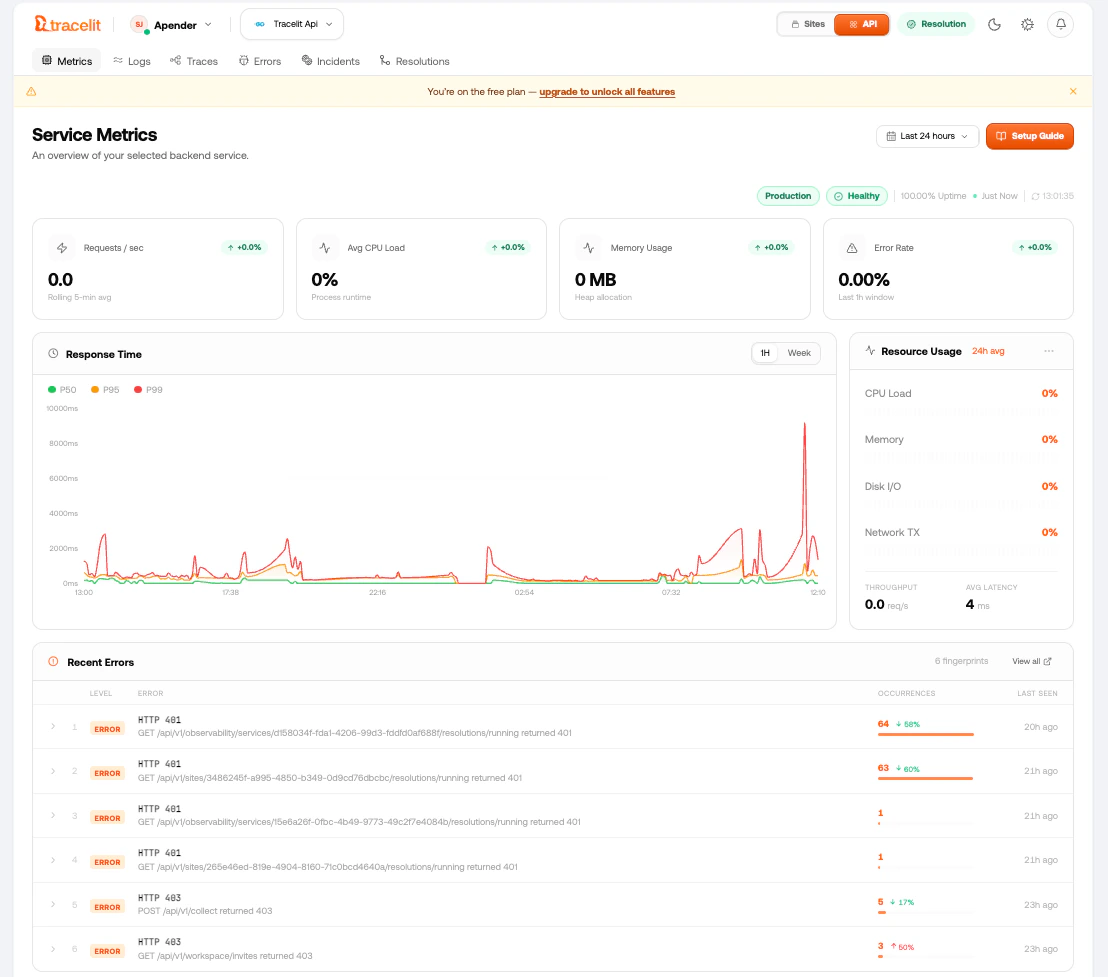1108x977 pixels.
Task: Open the Apender workspace dropdown
Action: 172,25
